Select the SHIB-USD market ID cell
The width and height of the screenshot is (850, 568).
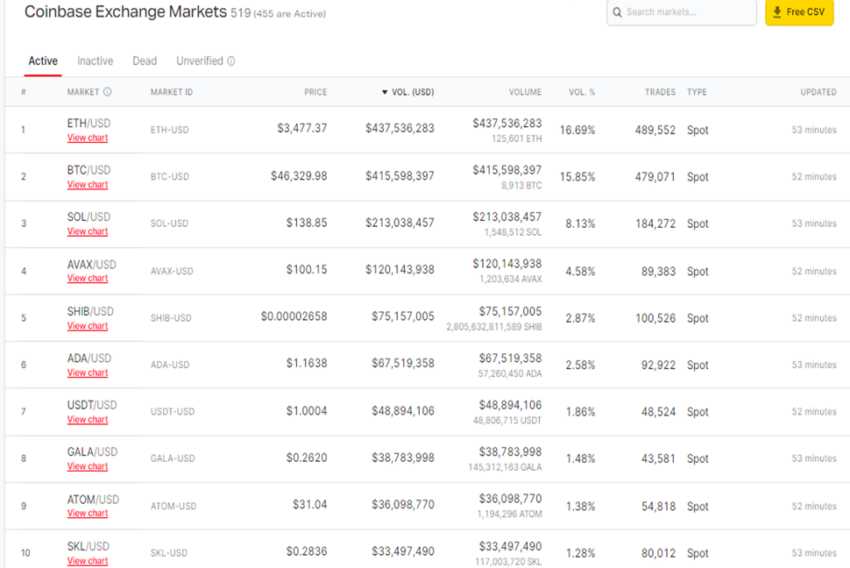click(x=171, y=318)
